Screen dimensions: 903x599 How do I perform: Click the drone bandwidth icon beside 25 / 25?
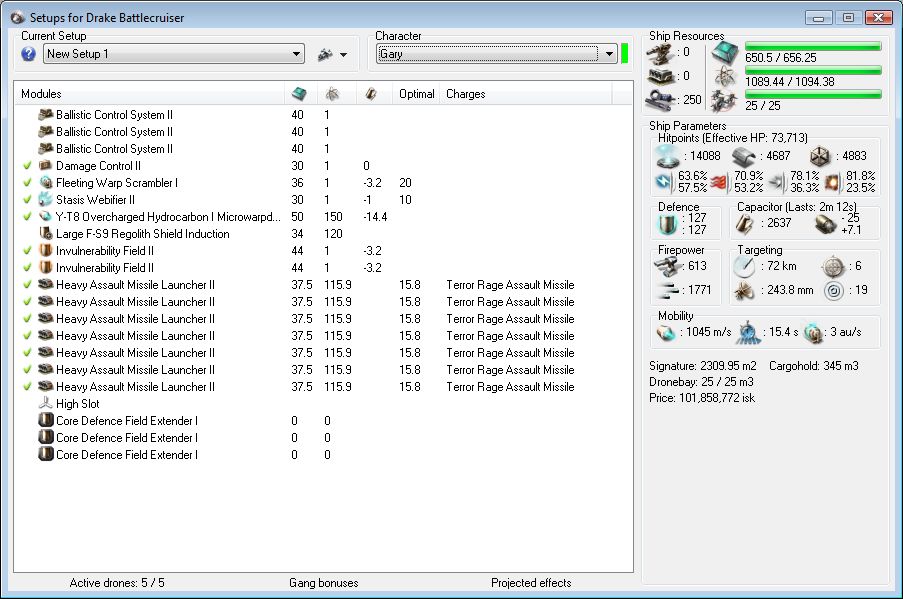coord(725,101)
